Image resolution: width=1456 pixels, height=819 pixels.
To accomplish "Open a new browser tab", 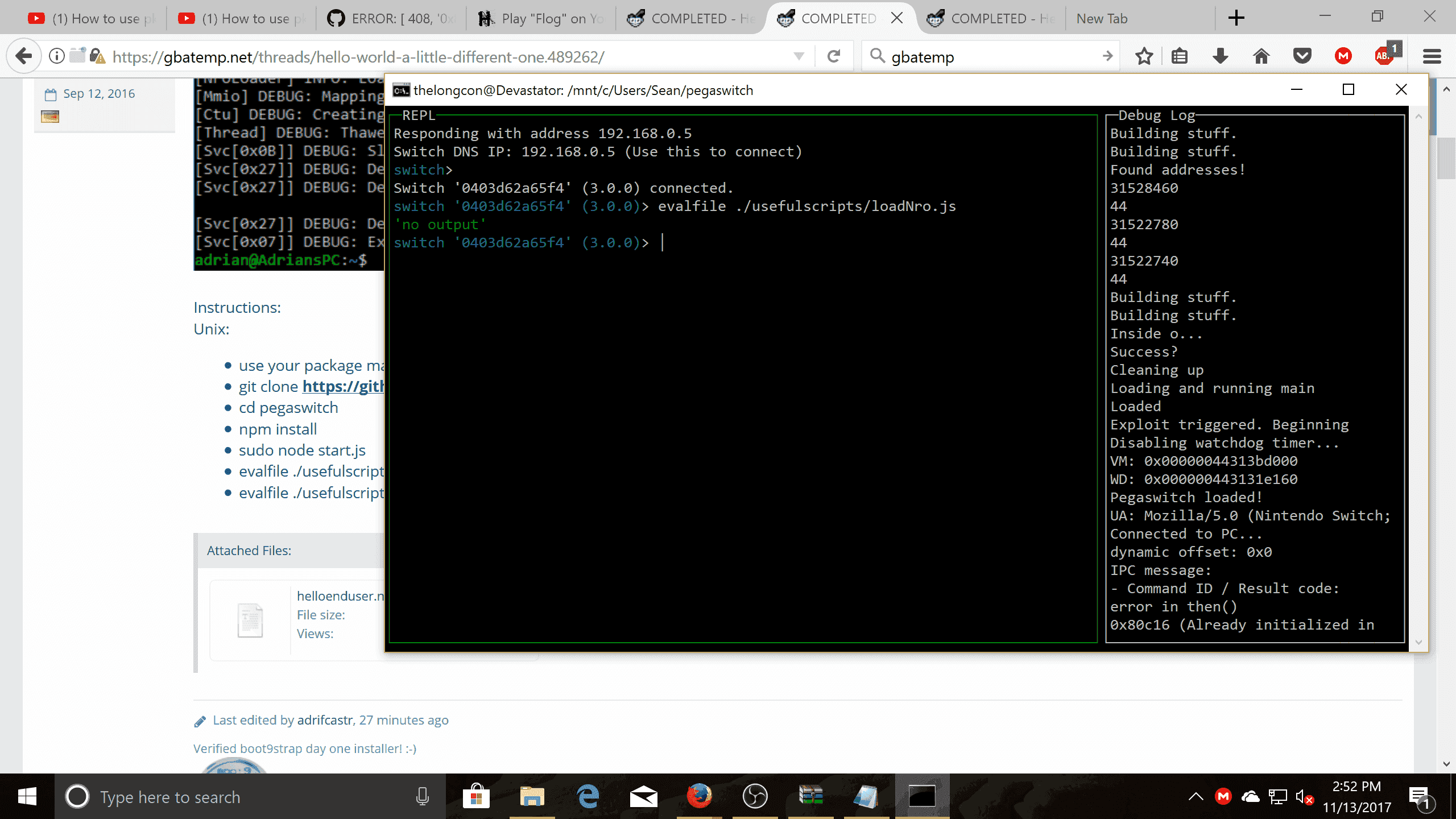I will [x=1236, y=18].
